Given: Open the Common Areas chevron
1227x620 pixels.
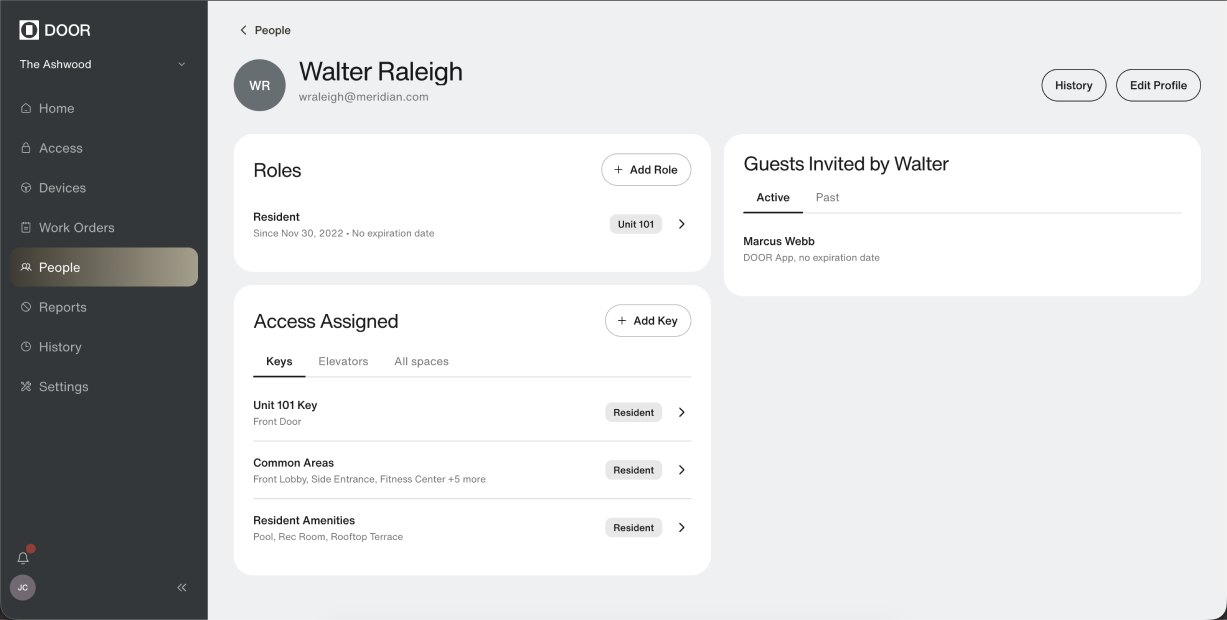Looking at the screenshot, I should click(682, 470).
